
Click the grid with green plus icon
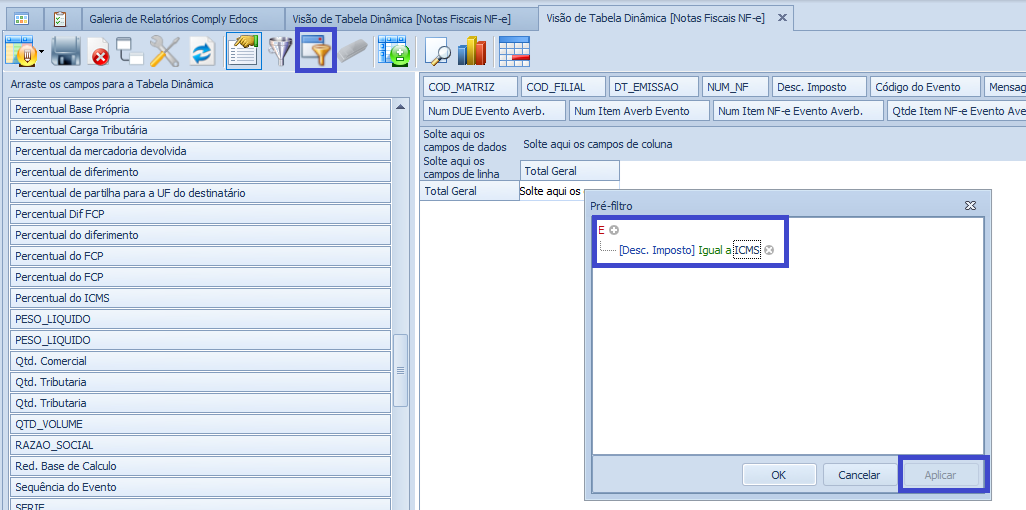click(x=395, y=51)
